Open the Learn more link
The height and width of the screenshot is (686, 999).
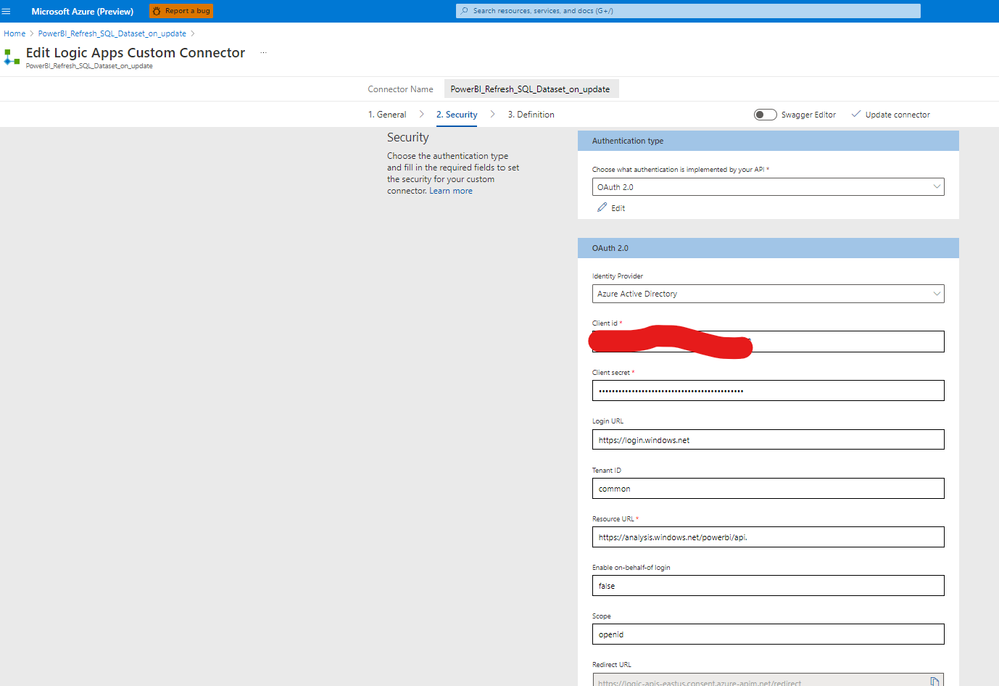click(451, 191)
